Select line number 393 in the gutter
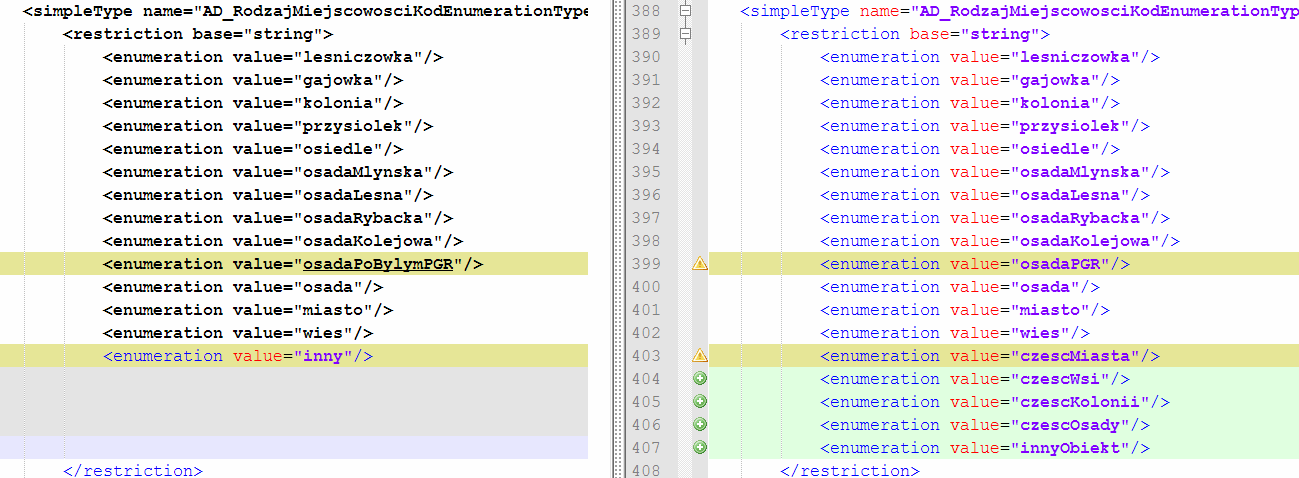Image resolution: width=1299 pixels, height=478 pixels. 646,126
